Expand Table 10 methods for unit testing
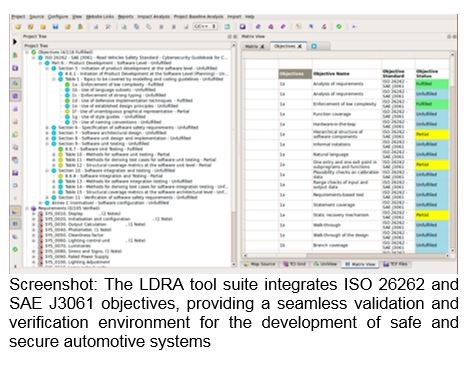The height and width of the screenshot is (366, 468). (x=54, y=155)
